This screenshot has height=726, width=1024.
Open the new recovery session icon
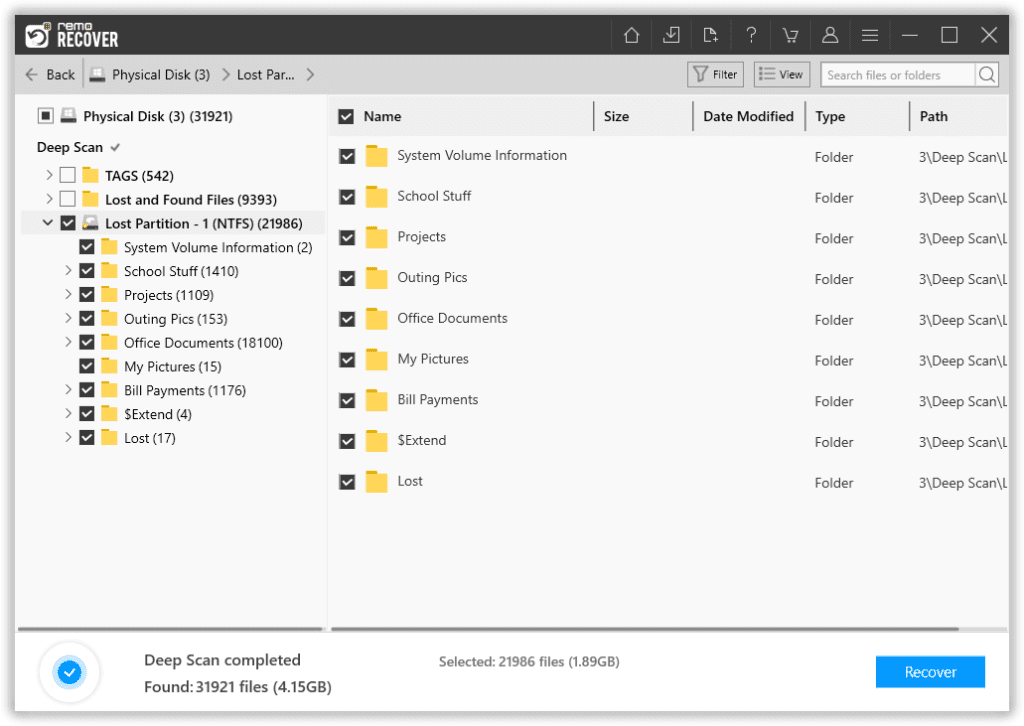tap(711, 34)
